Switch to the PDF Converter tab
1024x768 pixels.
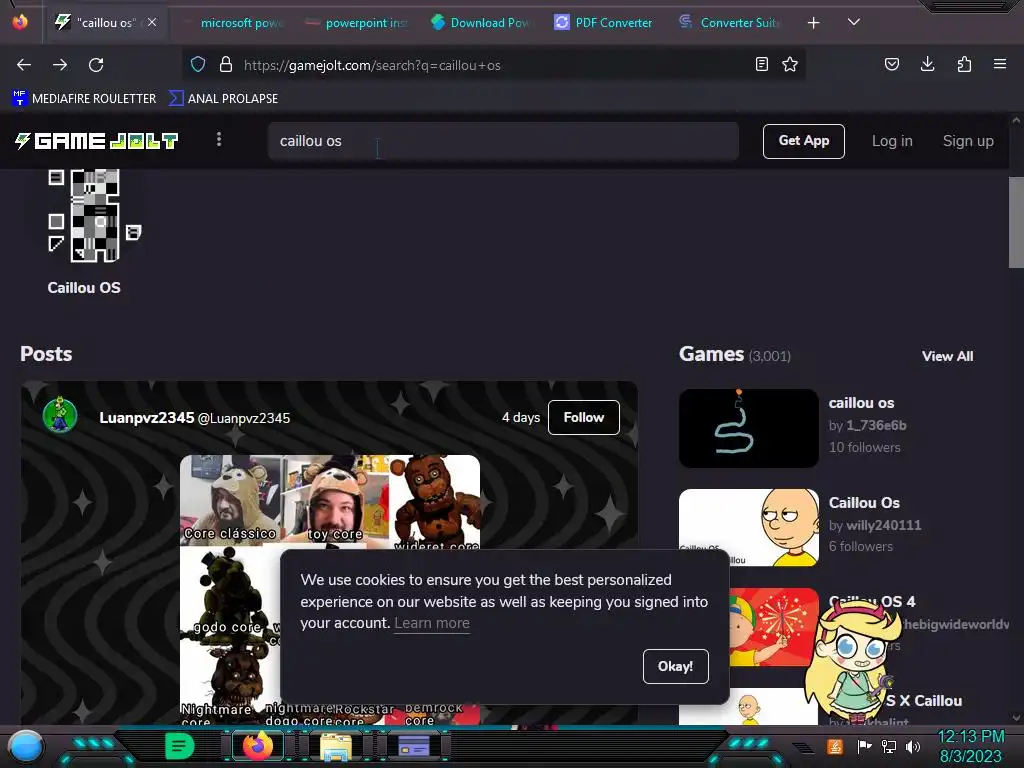pos(604,23)
